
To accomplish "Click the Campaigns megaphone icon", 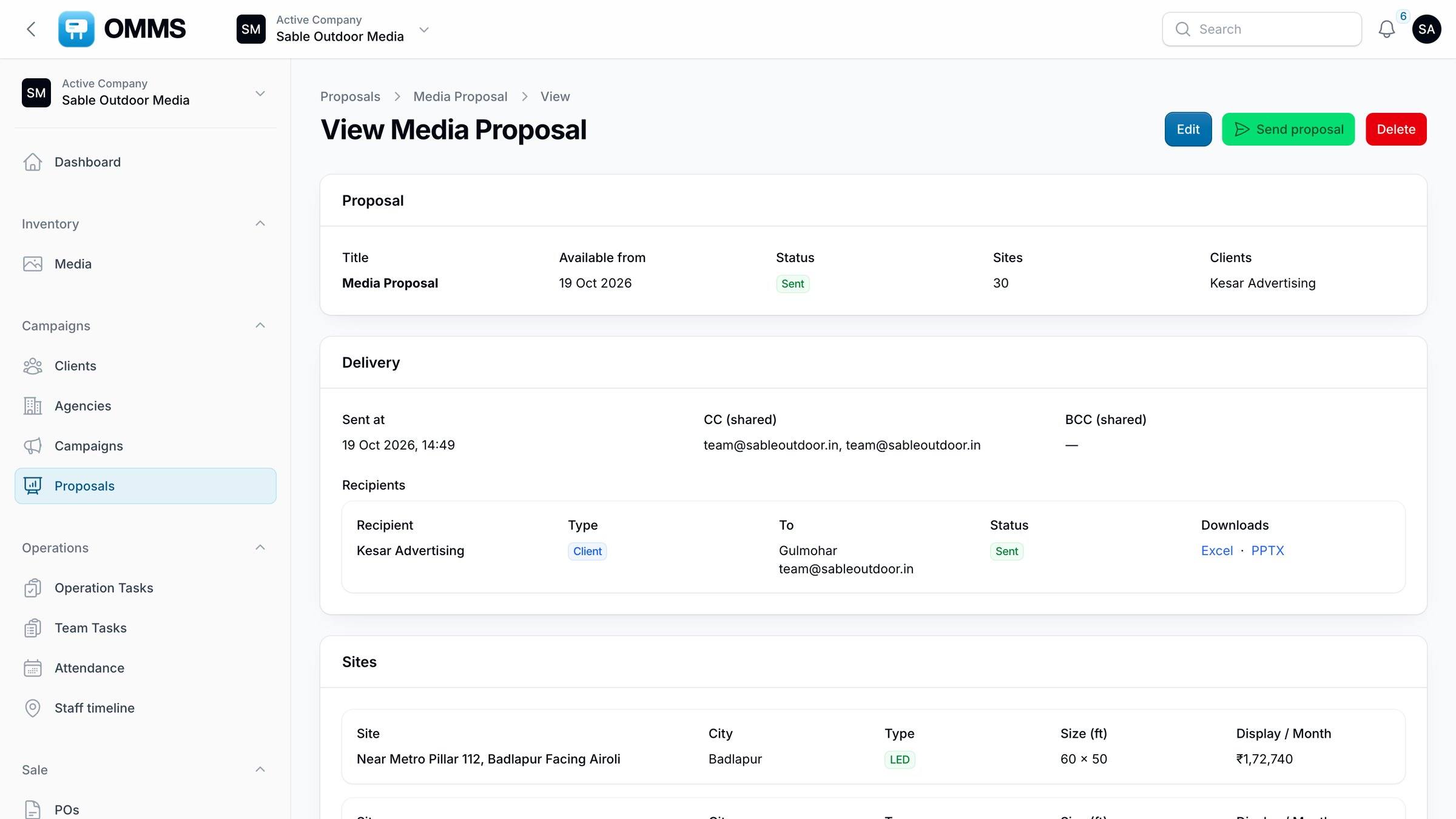I will tap(33, 446).
